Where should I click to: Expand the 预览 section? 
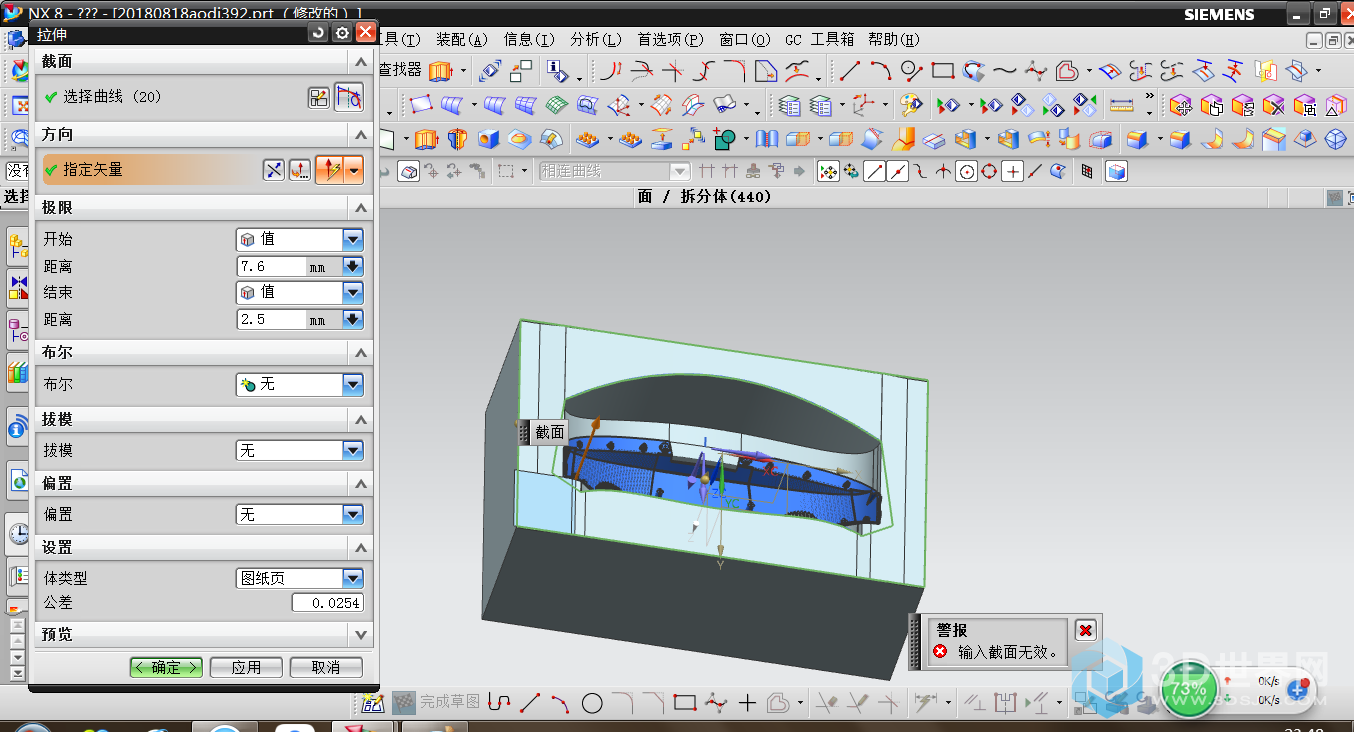pos(360,635)
